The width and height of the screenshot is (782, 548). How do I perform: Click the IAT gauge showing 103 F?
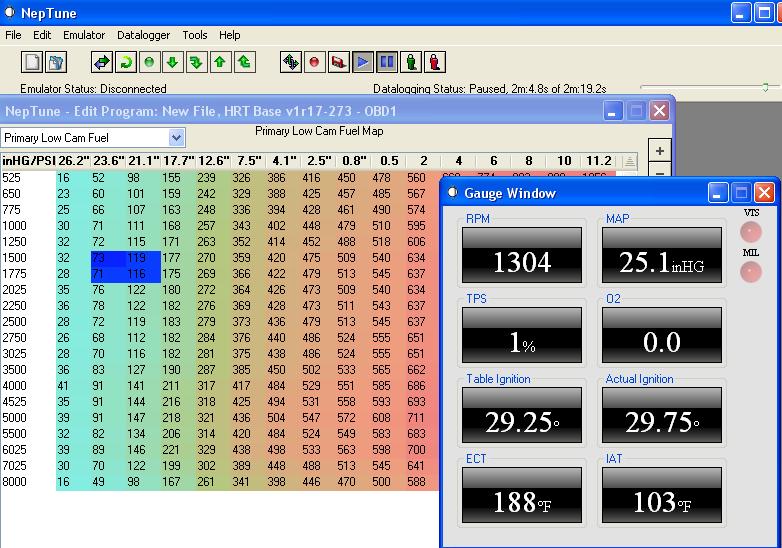coord(662,495)
